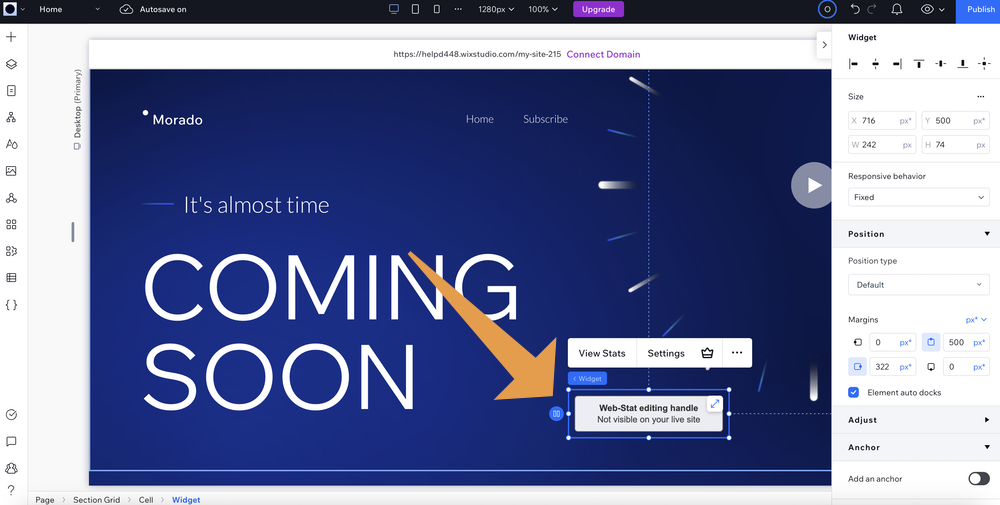Open Size section more options ellipsis
Viewport: 1000px width, 505px height.
coord(981,97)
